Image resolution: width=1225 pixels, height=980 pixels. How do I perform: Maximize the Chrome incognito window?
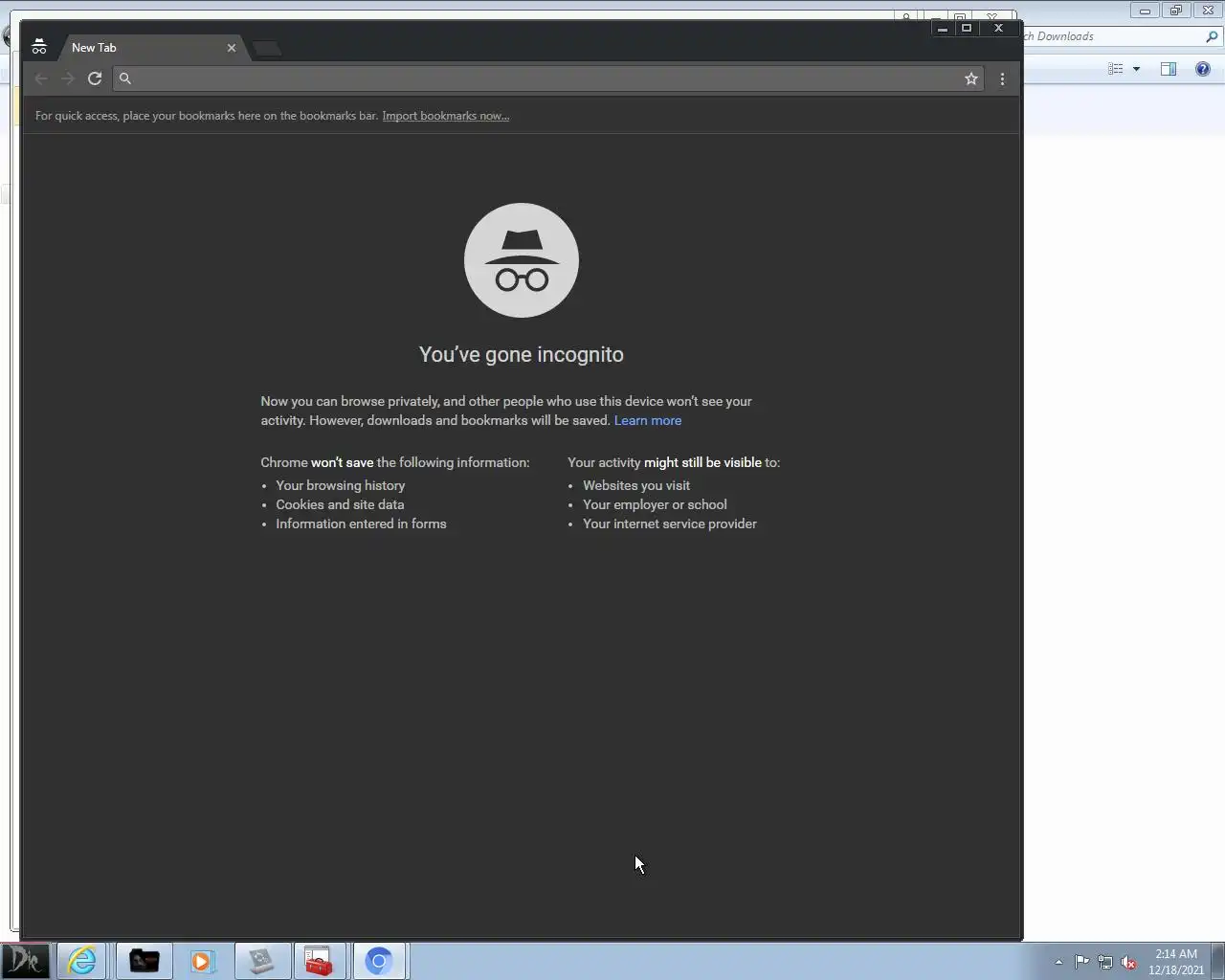pos(967,29)
